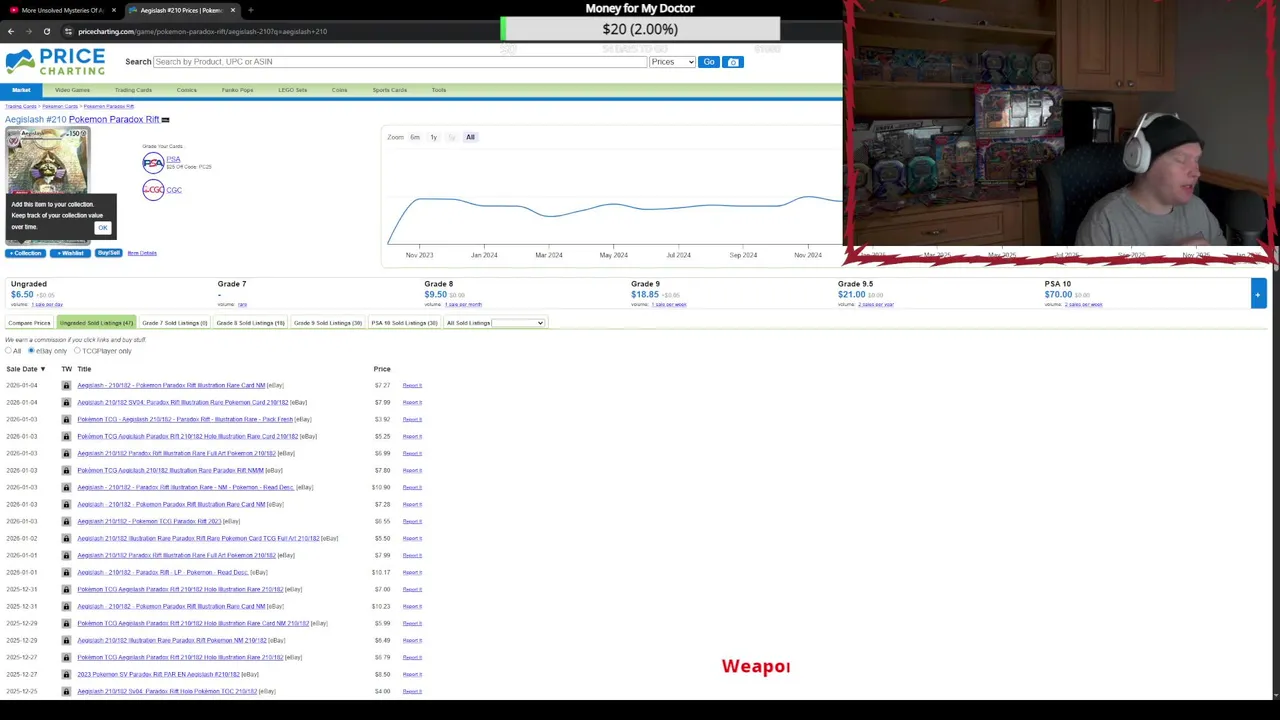This screenshot has height=720, width=1280.
Task: Click the PSA grading link text
Action: [x=174, y=159]
